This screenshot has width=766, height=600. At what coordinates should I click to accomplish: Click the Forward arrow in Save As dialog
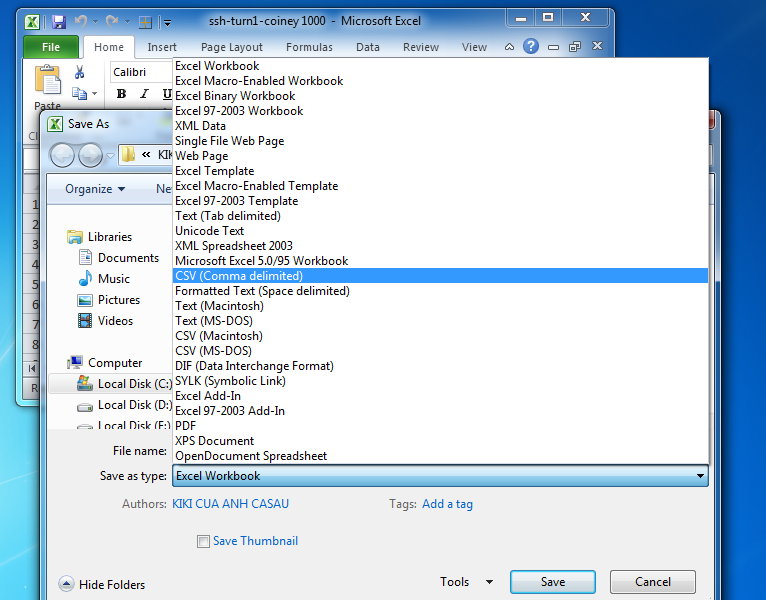pos(90,155)
